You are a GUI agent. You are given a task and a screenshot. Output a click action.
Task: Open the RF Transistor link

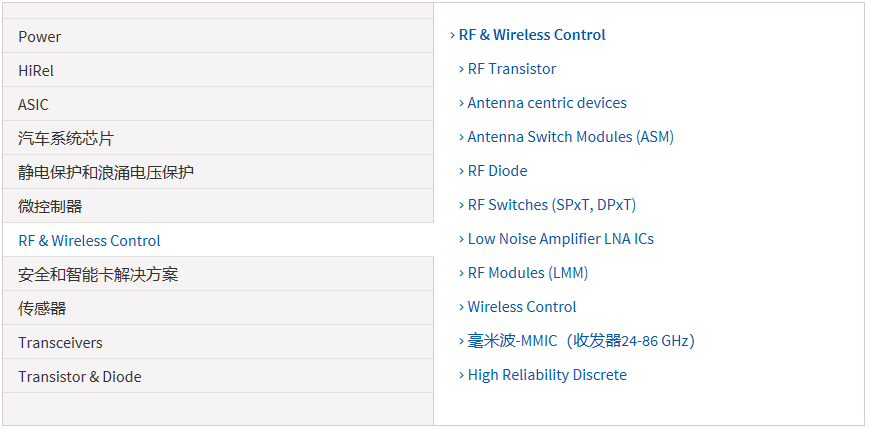[512, 69]
